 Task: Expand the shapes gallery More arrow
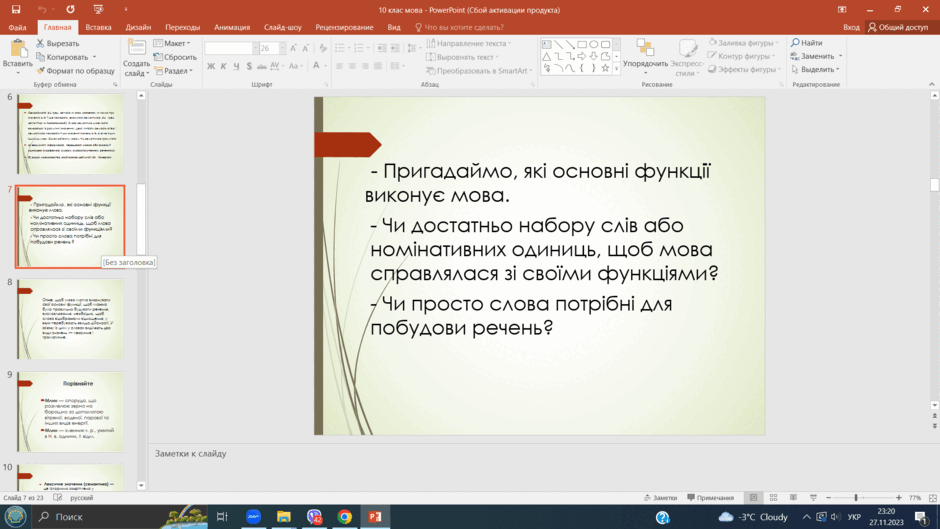(616, 68)
